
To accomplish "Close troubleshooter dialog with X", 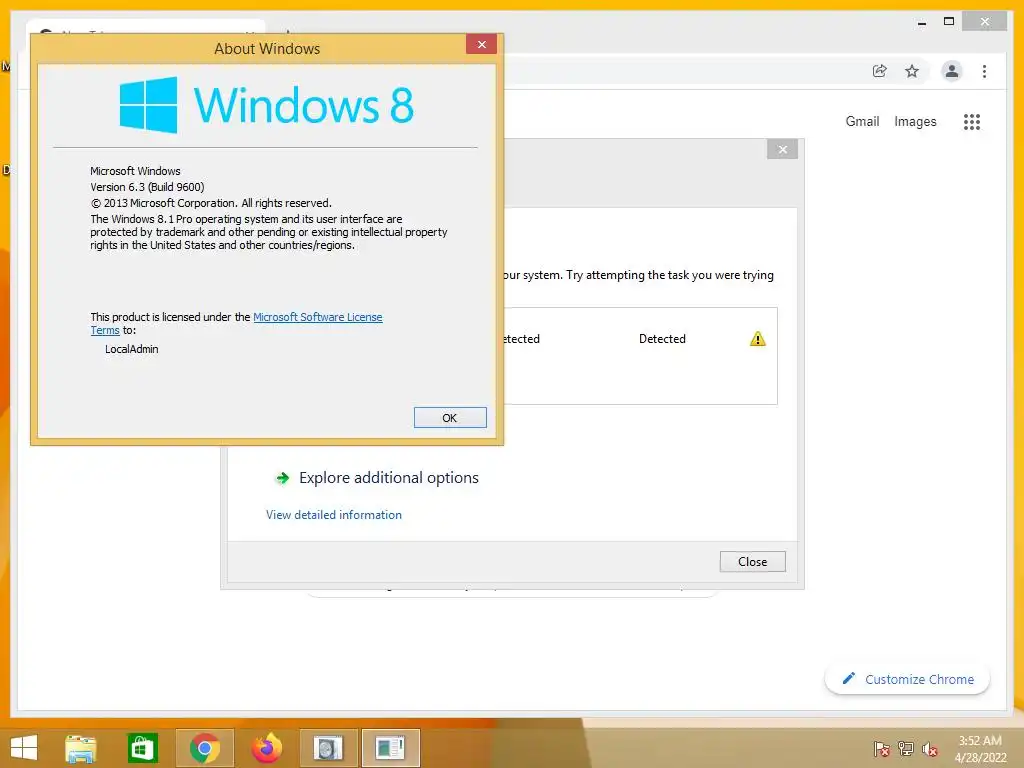I will point(782,150).
